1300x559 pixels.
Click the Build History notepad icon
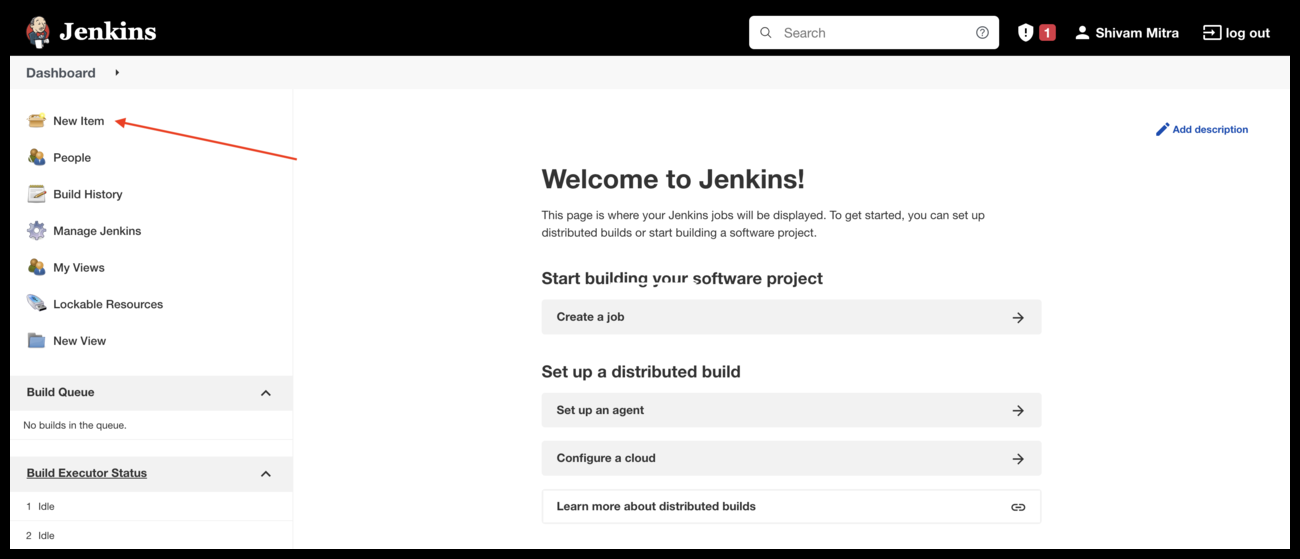pos(37,194)
